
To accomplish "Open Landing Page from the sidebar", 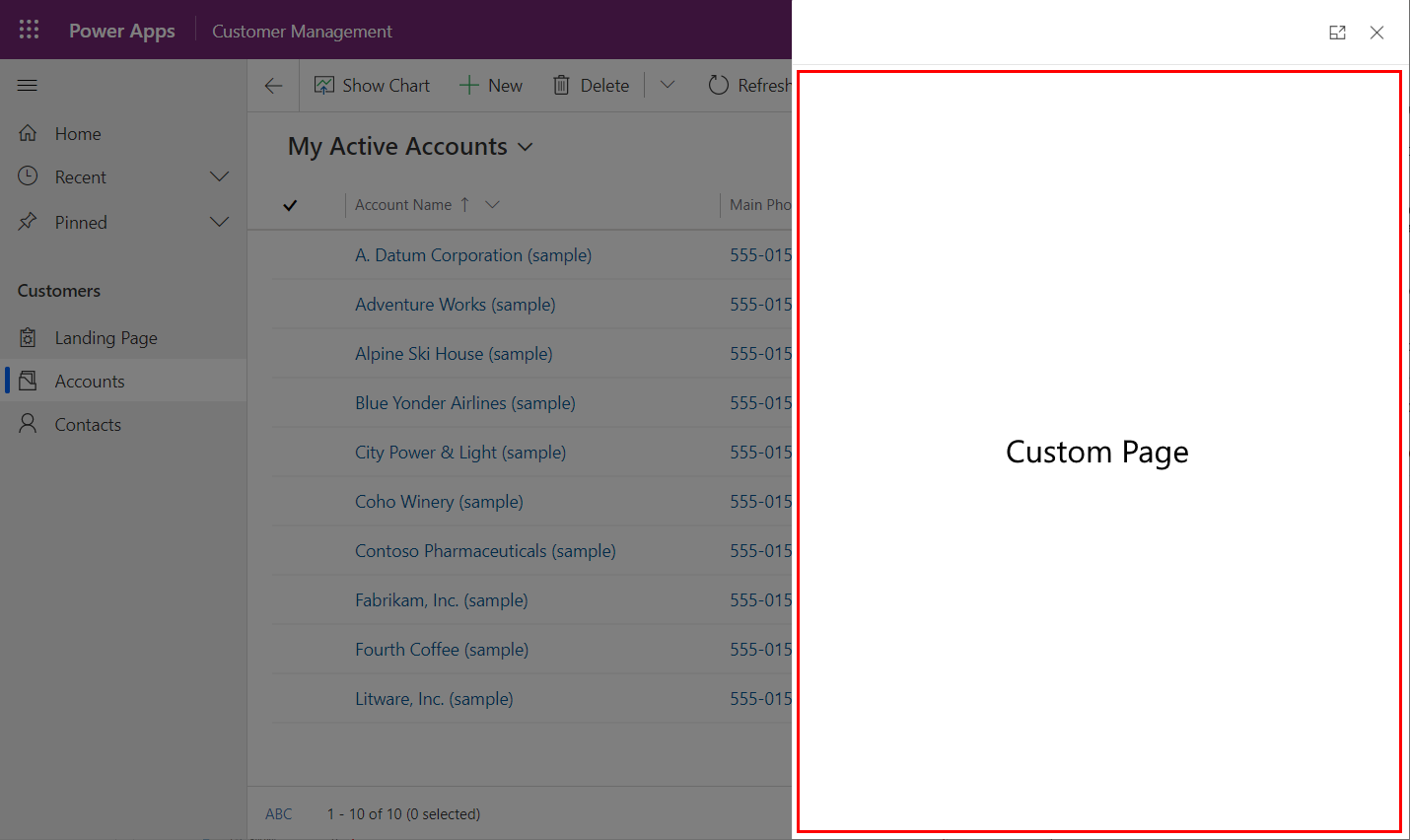I will pos(106,337).
